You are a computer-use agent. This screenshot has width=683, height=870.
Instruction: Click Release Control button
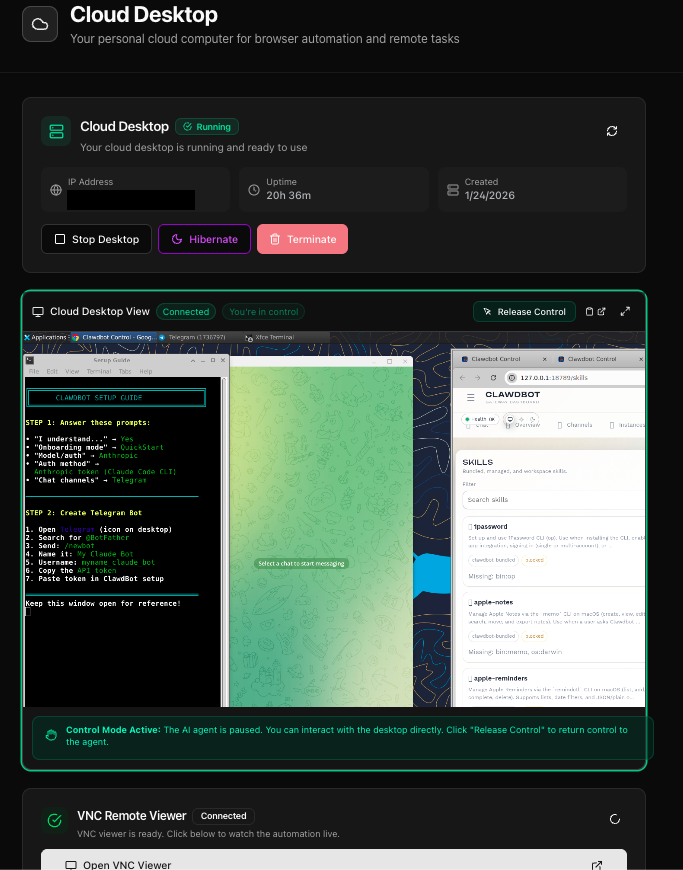[524, 312]
